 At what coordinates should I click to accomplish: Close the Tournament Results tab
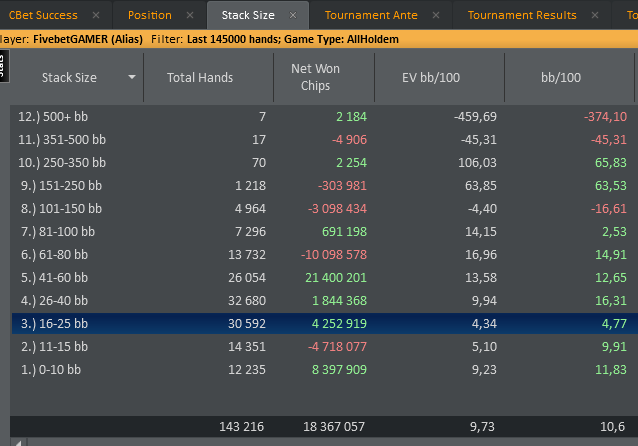(596, 16)
